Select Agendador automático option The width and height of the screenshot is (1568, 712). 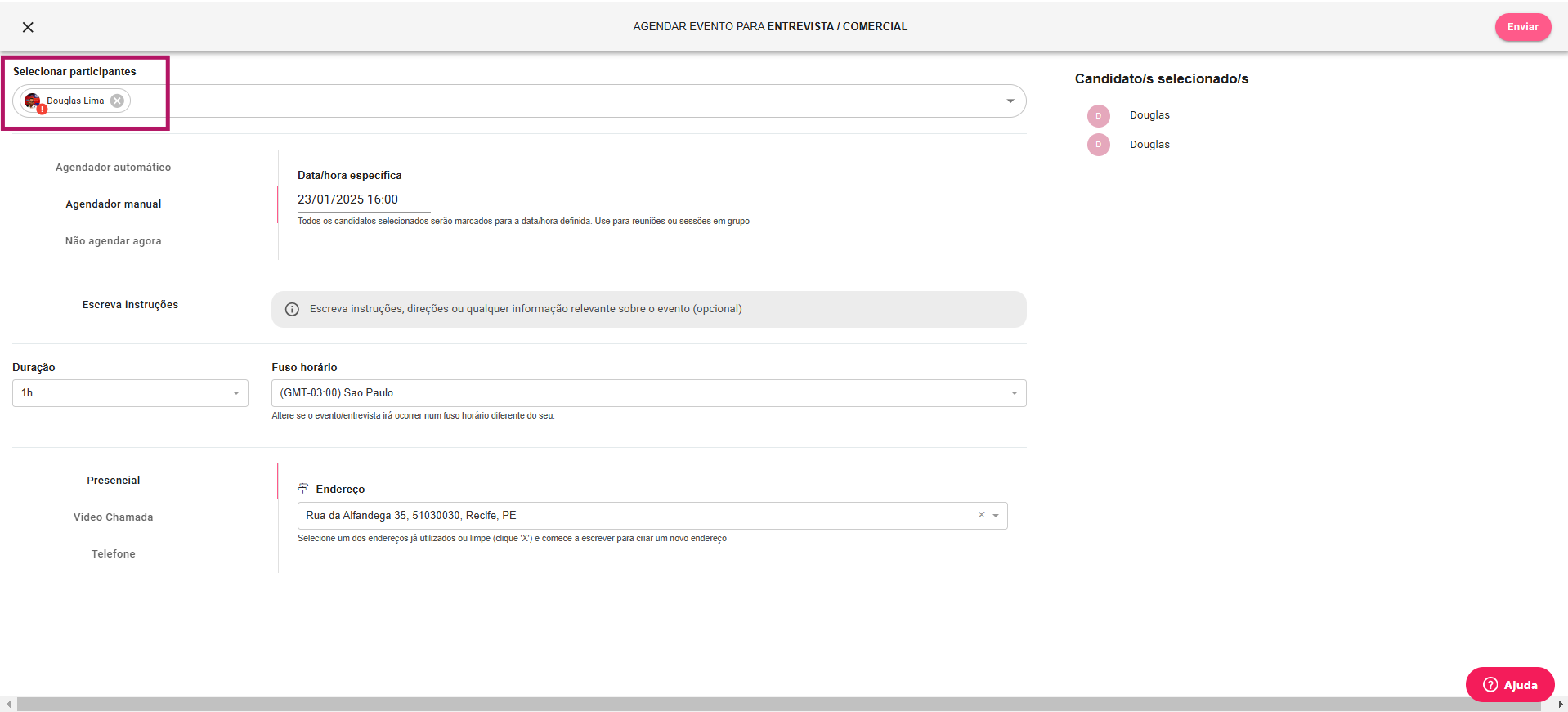click(x=114, y=168)
